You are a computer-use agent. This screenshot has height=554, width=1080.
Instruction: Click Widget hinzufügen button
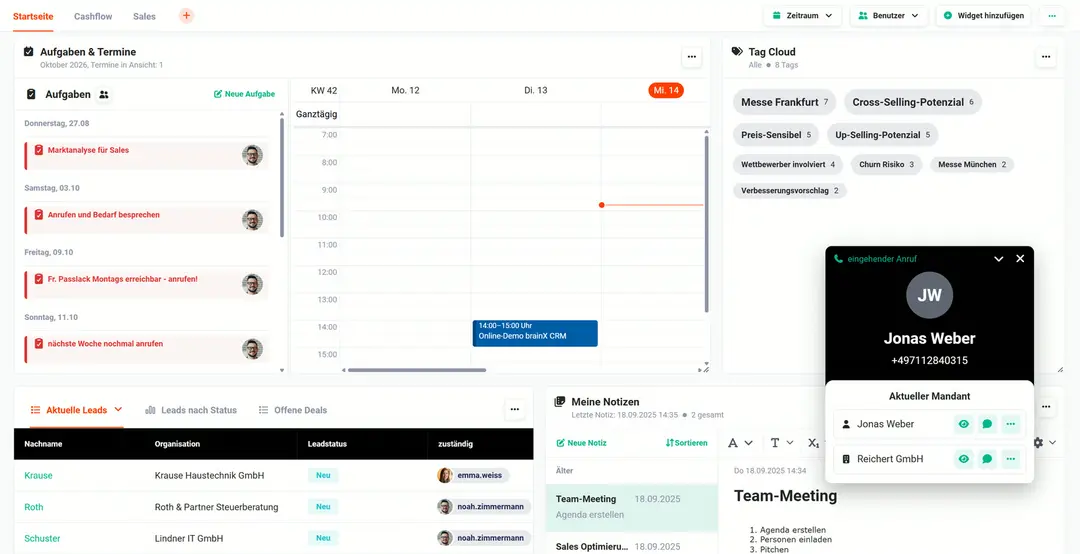coord(984,15)
